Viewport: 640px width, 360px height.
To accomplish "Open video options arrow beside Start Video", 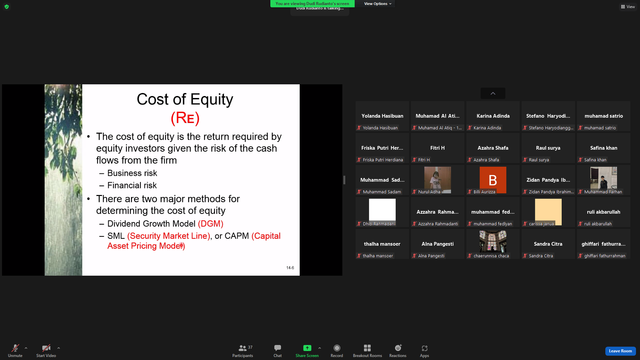I will click(58, 348).
